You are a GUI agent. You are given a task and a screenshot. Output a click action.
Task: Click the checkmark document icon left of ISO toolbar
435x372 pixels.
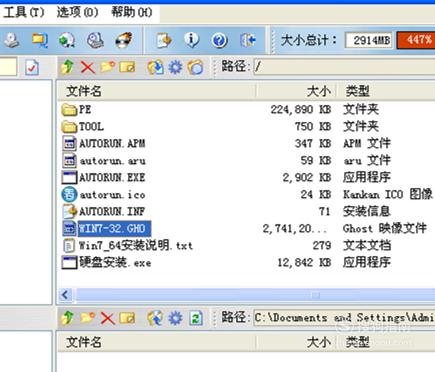[x=32, y=67]
